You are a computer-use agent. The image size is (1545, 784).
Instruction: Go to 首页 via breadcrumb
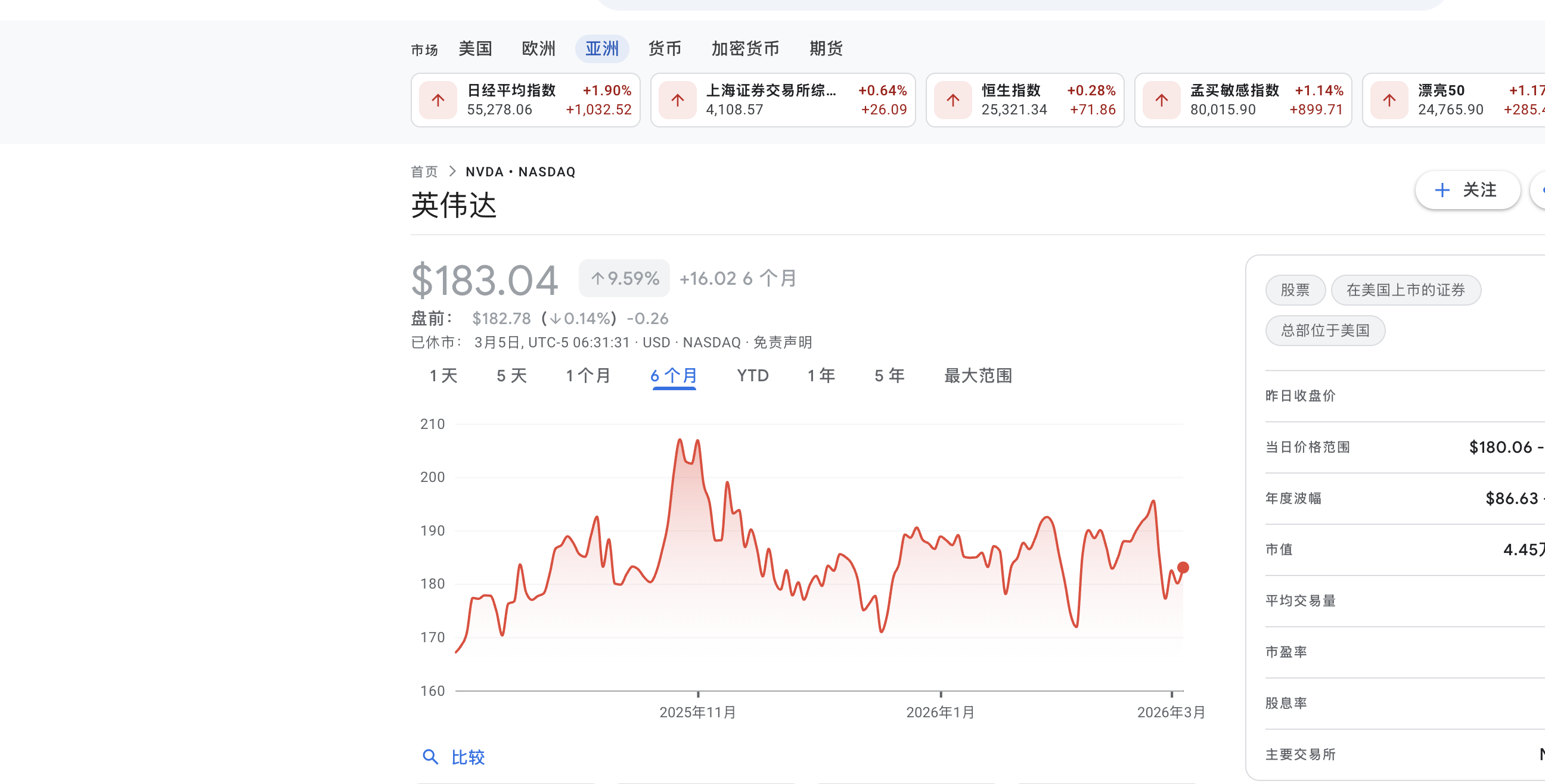pyautogui.click(x=424, y=172)
